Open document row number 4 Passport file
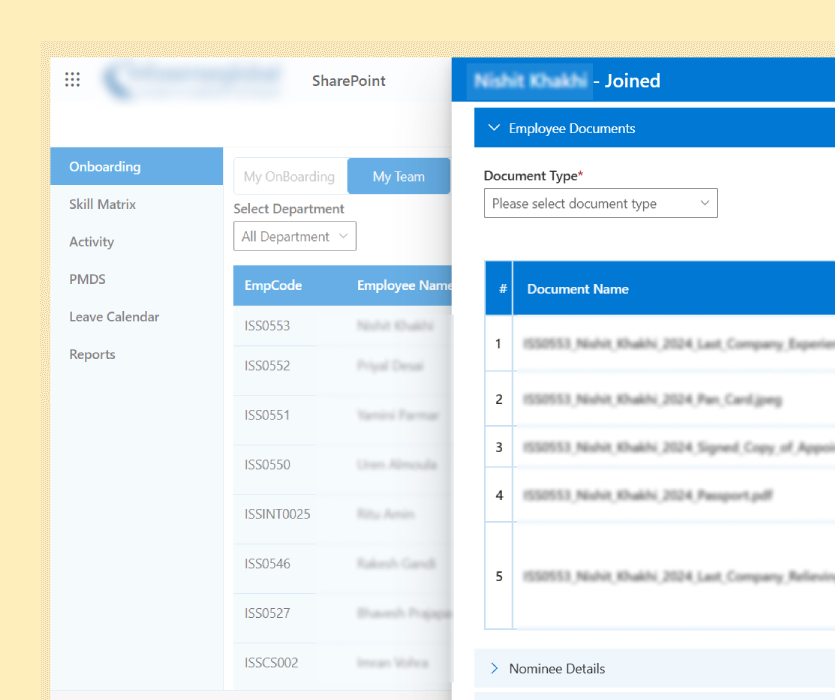Screen dimensions: 835x700 pos(647,495)
